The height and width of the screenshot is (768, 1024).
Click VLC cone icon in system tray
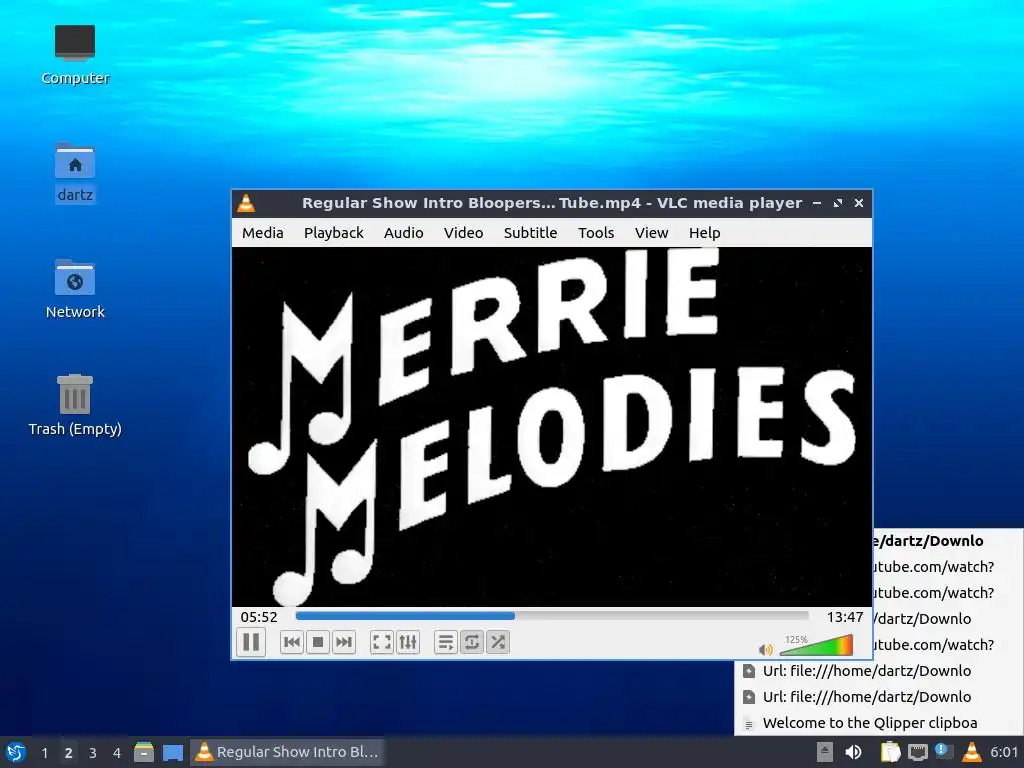point(972,752)
